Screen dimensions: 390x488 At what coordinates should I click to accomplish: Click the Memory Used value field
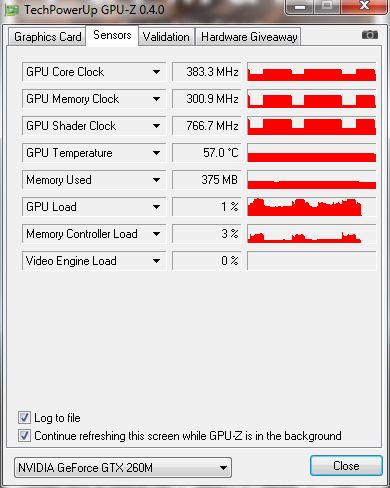[x=206, y=180]
